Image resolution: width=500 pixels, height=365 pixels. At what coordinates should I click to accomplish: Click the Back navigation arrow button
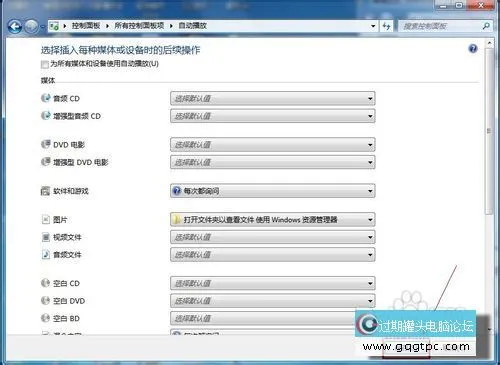tap(15, 26)
